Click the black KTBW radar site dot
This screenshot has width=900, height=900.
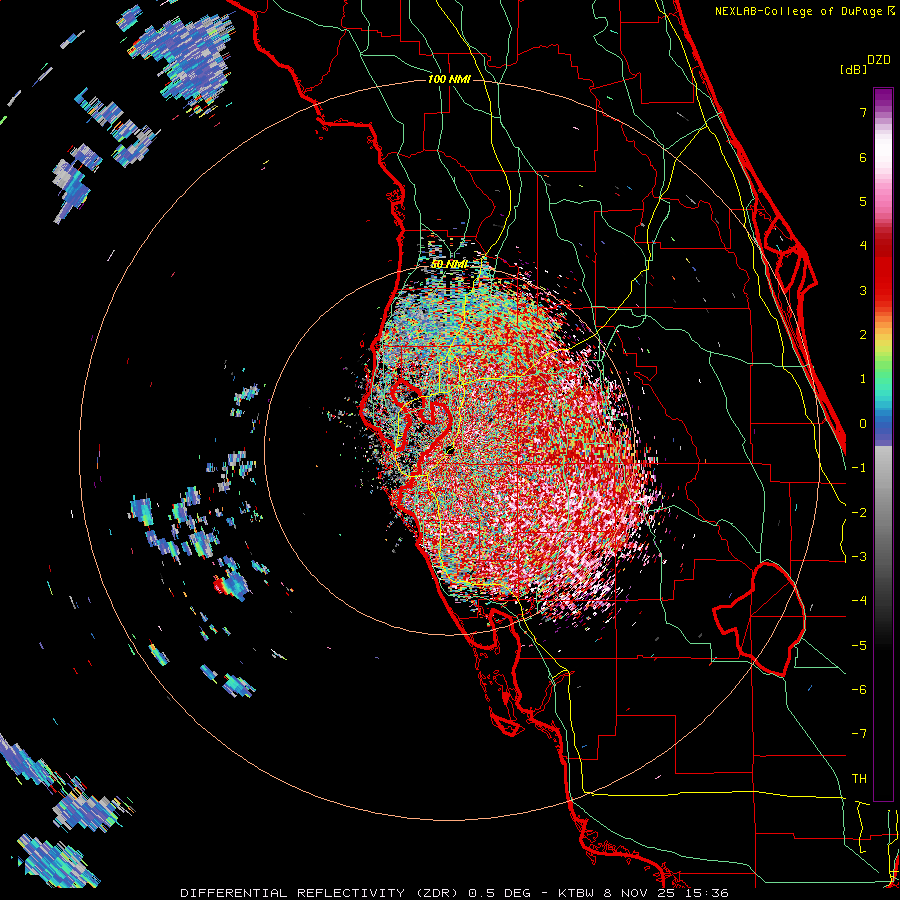pos(449,450)
